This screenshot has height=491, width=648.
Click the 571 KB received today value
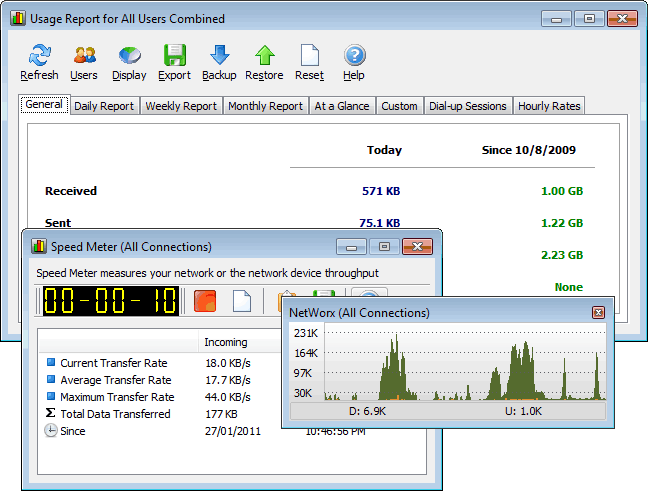[381, 191]
